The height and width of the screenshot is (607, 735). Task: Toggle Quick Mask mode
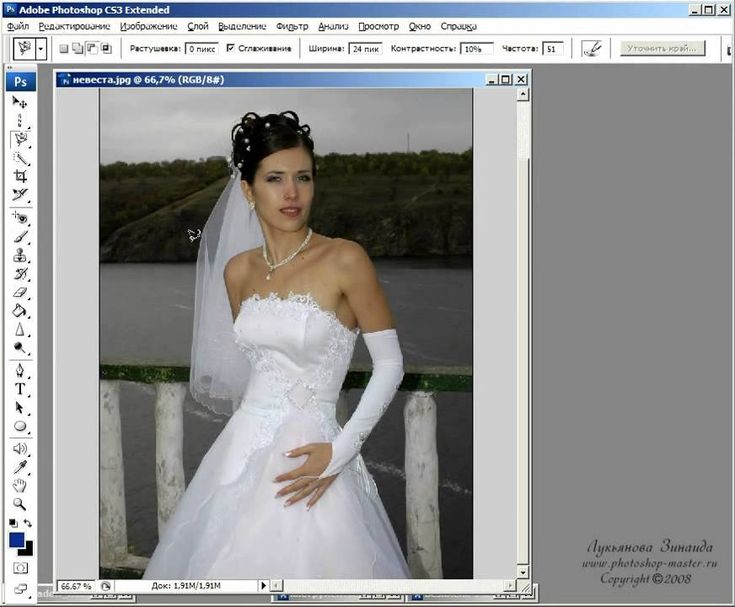coord(20,568)
